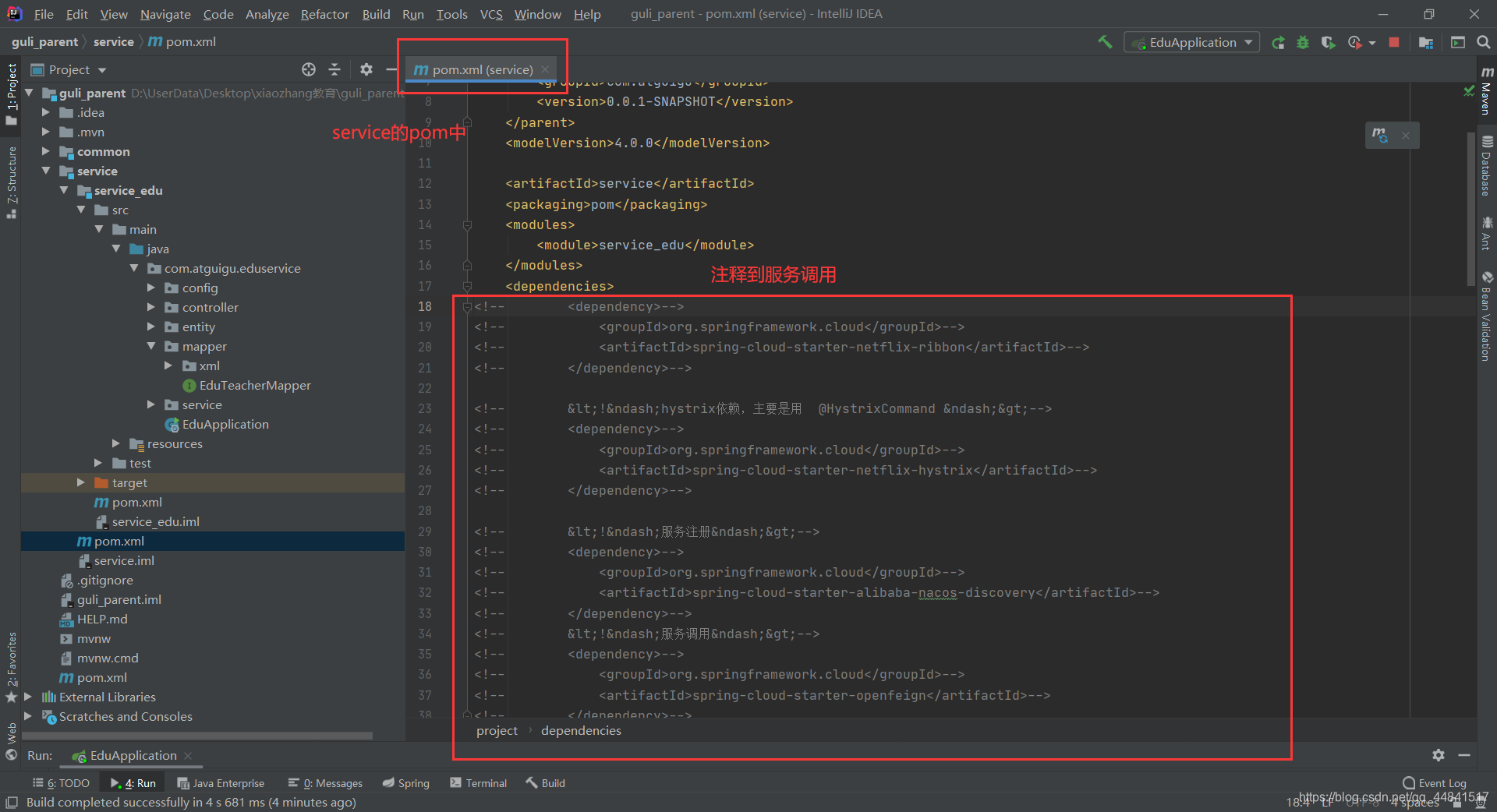Viewport: 1497px width, 812px height.
Task: Click Collapse All icon in Project panel
Action: click(334, 69)
